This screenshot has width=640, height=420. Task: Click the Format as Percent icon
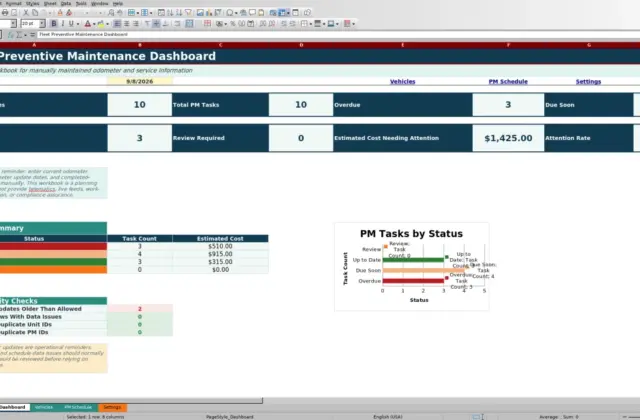point(233,24)
